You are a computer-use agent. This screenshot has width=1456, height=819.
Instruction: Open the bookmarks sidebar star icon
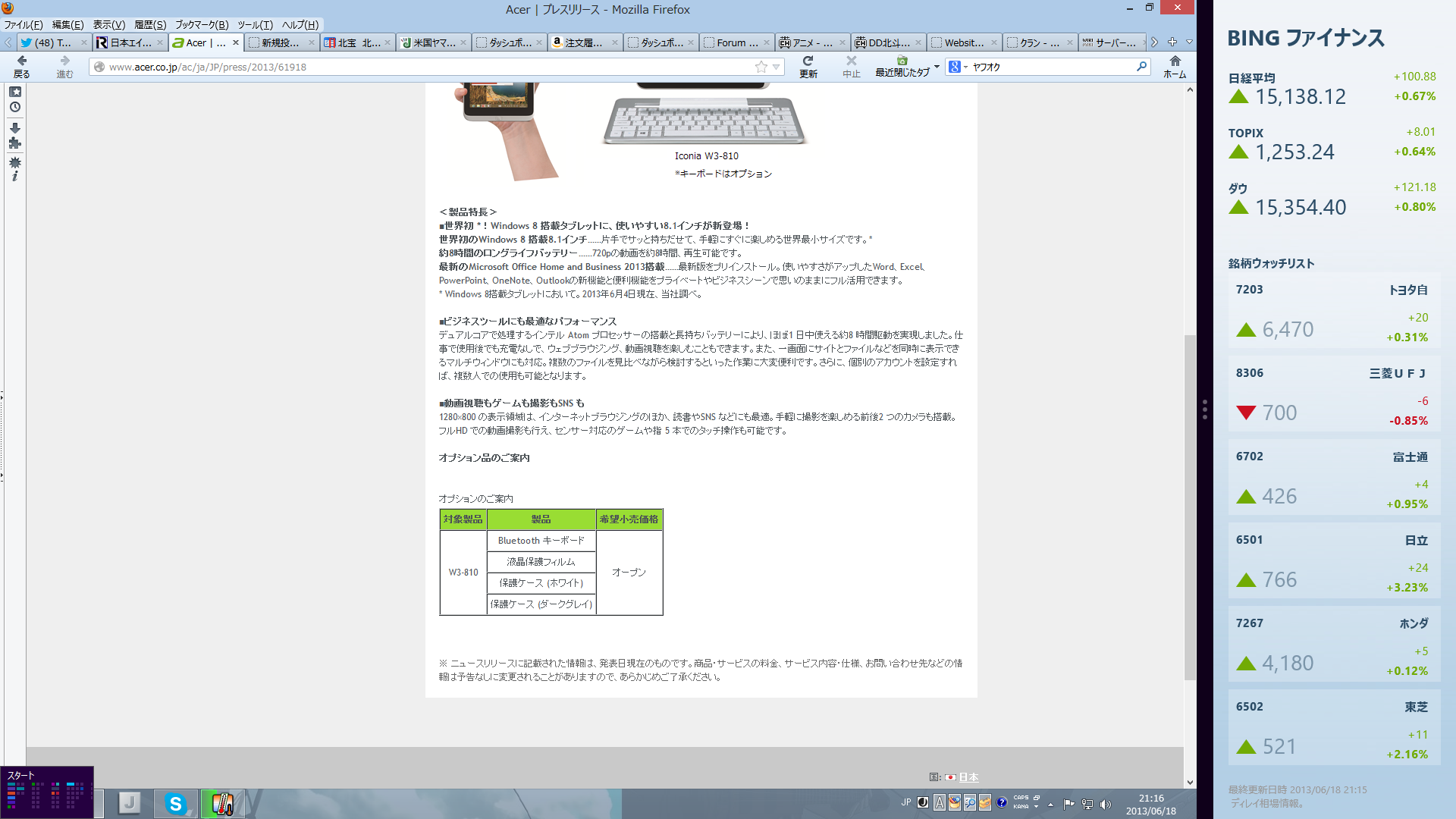[15, 92]
